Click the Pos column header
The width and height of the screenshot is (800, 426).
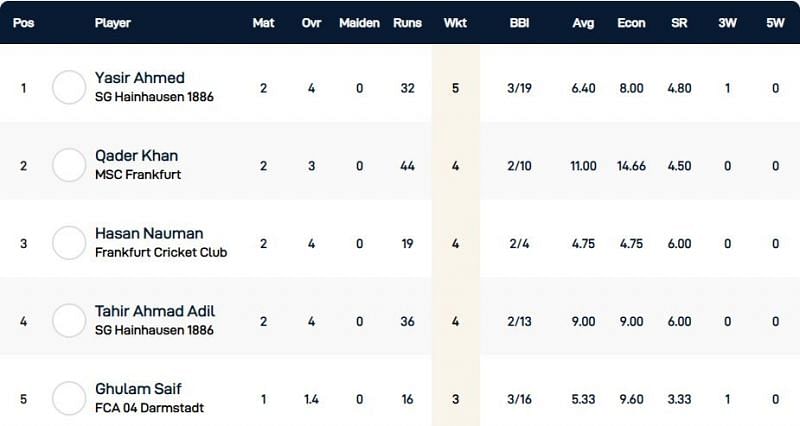(24, 23)
